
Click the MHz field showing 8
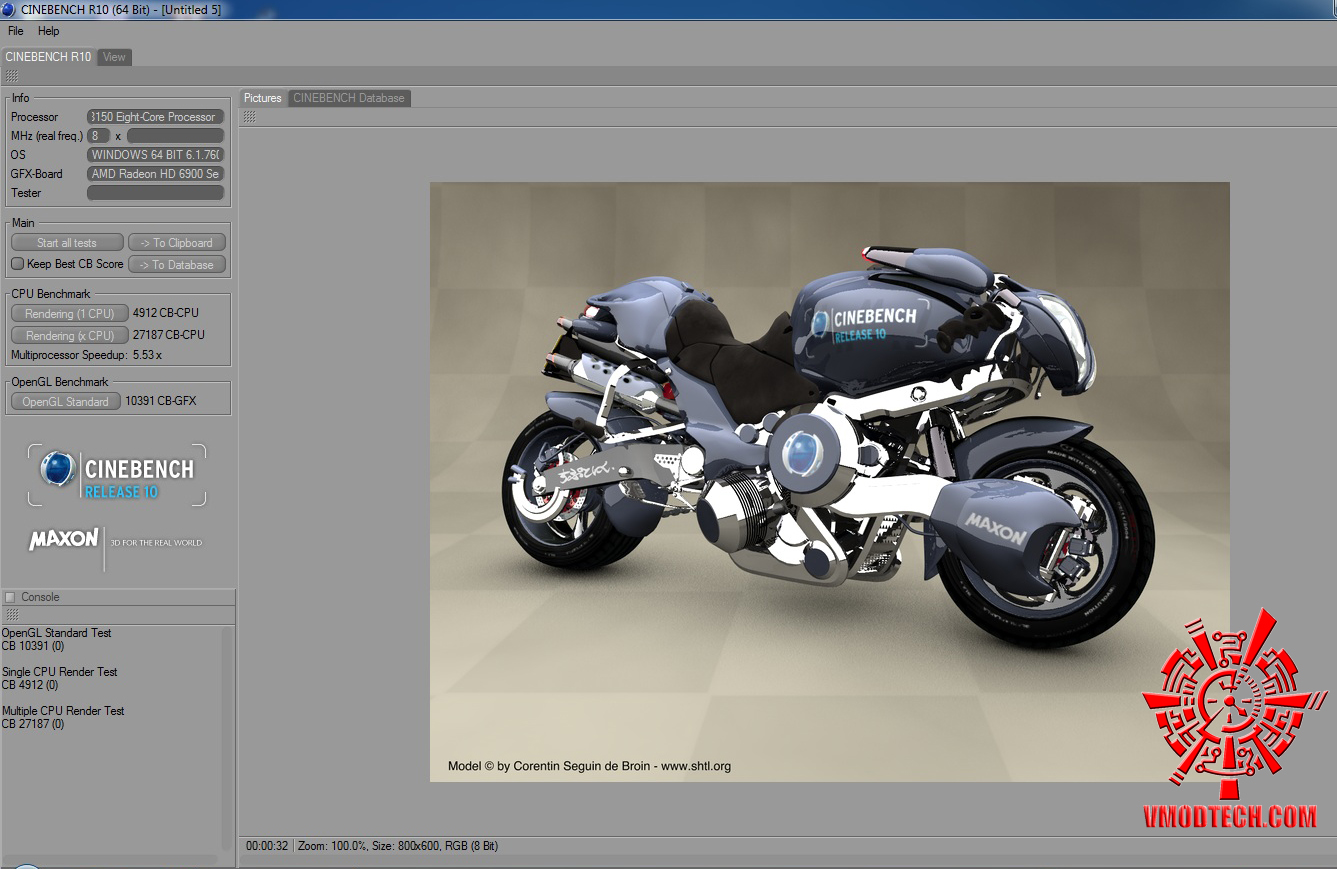pyautogui.click(x=98, y=136)
